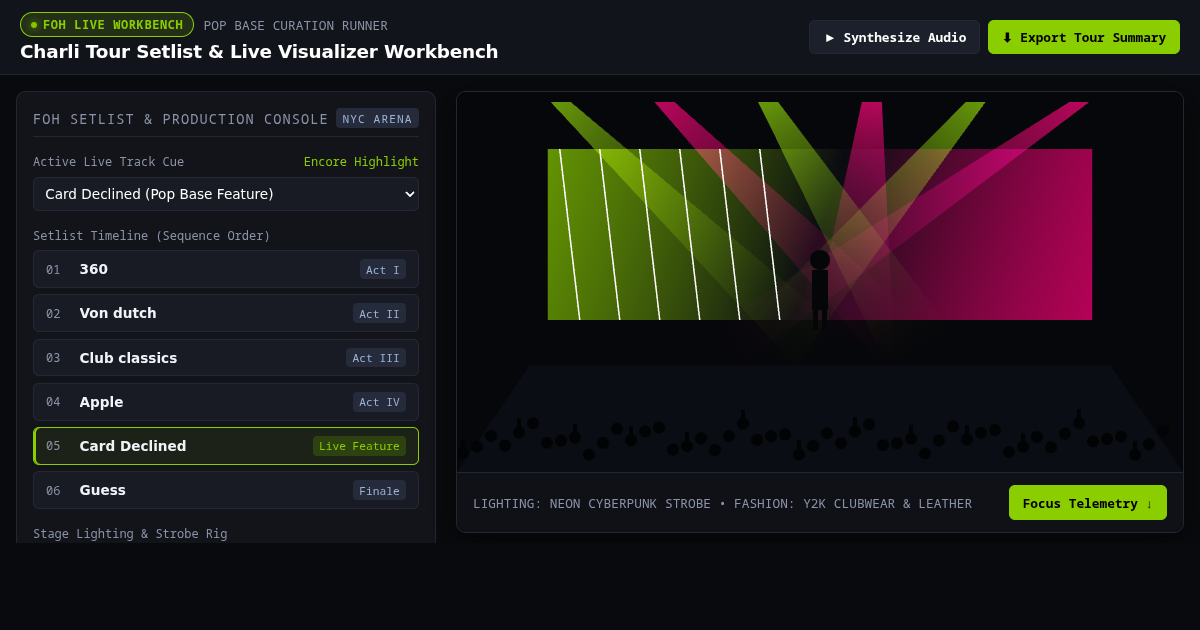
Task: Click the Setlist Timeline (Sequence Order) label
Action: [152, 236]
